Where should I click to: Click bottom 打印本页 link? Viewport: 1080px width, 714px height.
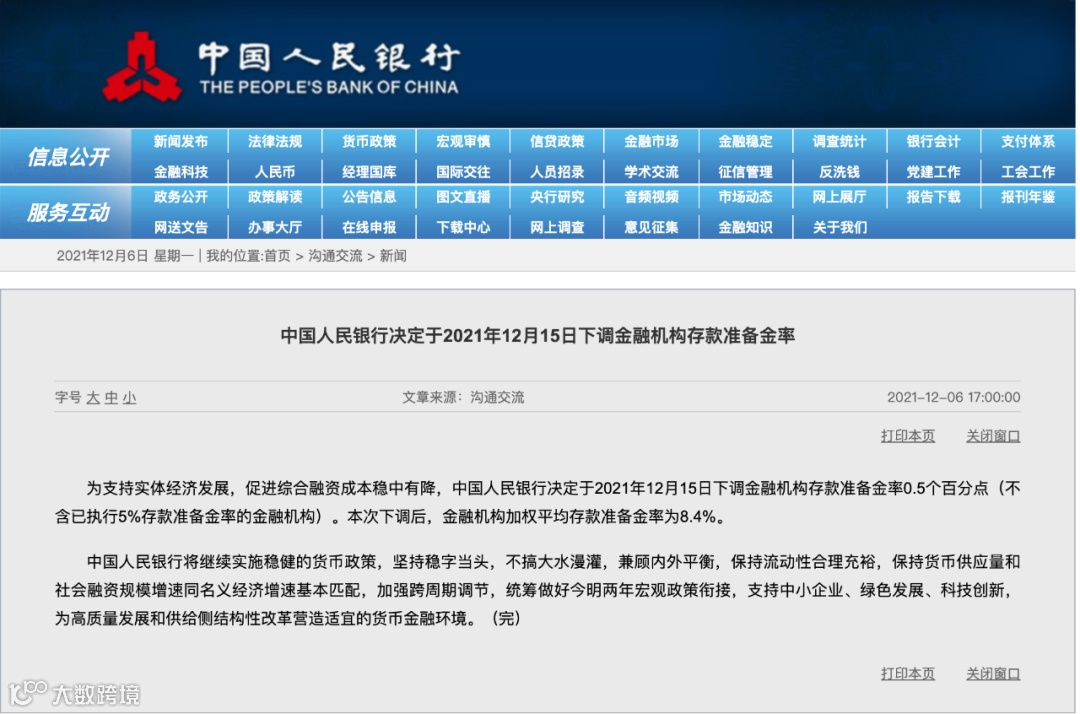908,673
